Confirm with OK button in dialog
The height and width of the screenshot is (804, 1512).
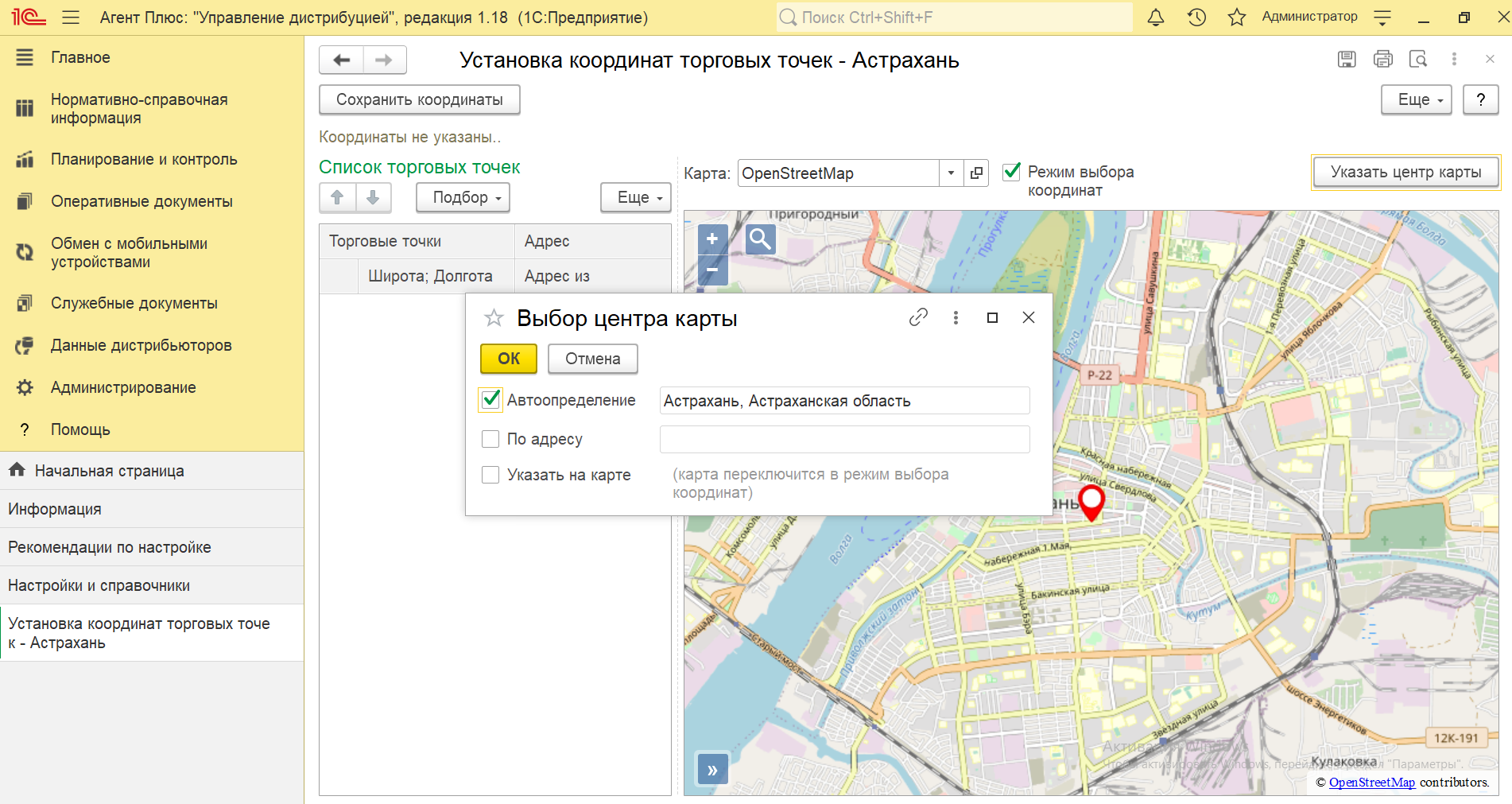[509, 359]
